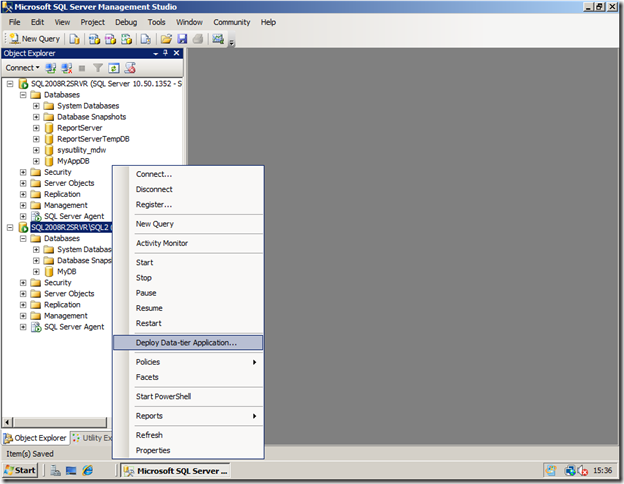Click the Refresh icon in Object Explorer toolbar

tap(114, 68)
